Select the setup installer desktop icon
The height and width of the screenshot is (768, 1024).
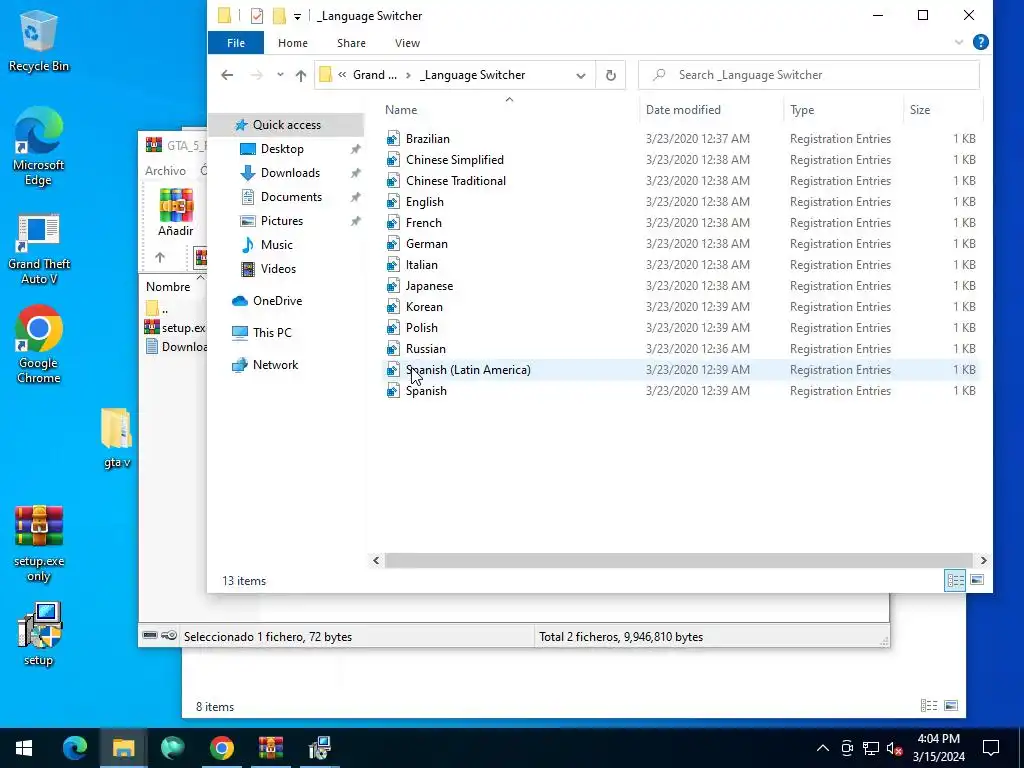(x=39, y=634)
